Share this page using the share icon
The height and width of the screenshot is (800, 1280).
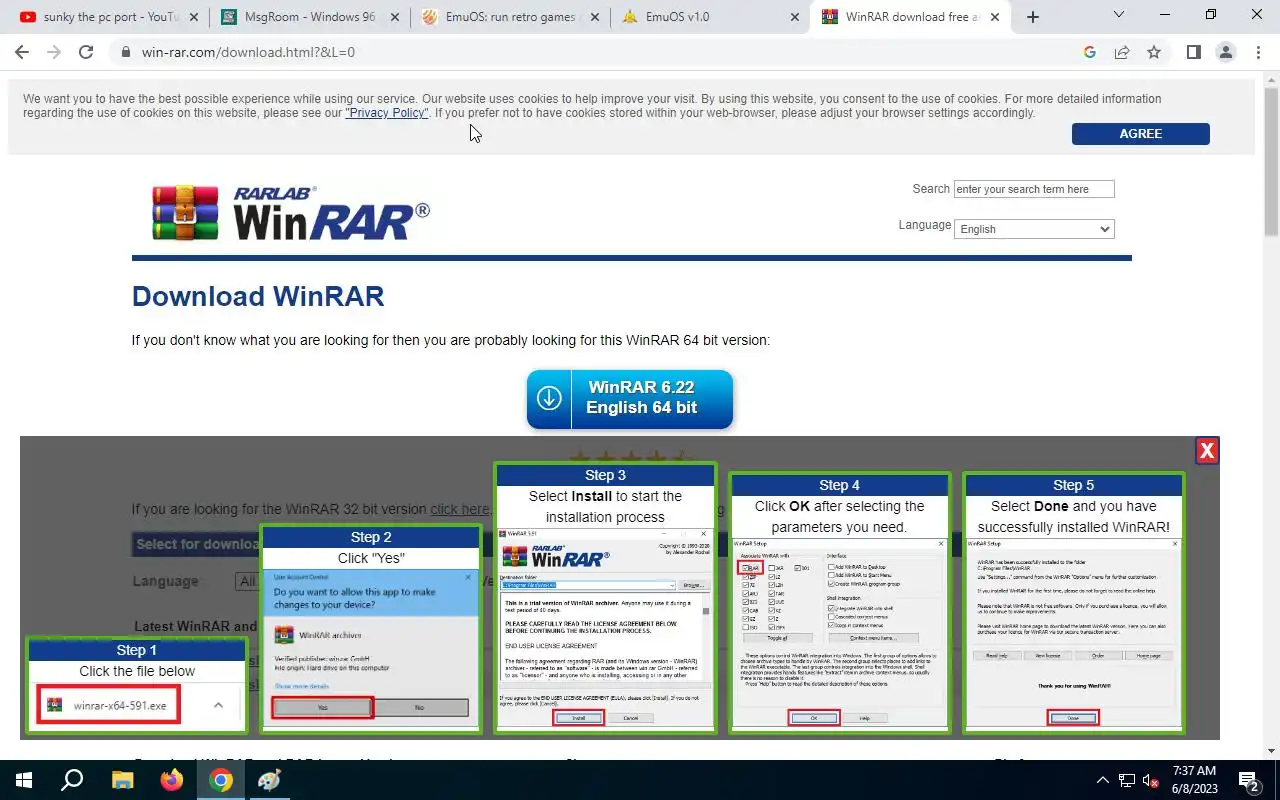click(x=1122, y=52)
